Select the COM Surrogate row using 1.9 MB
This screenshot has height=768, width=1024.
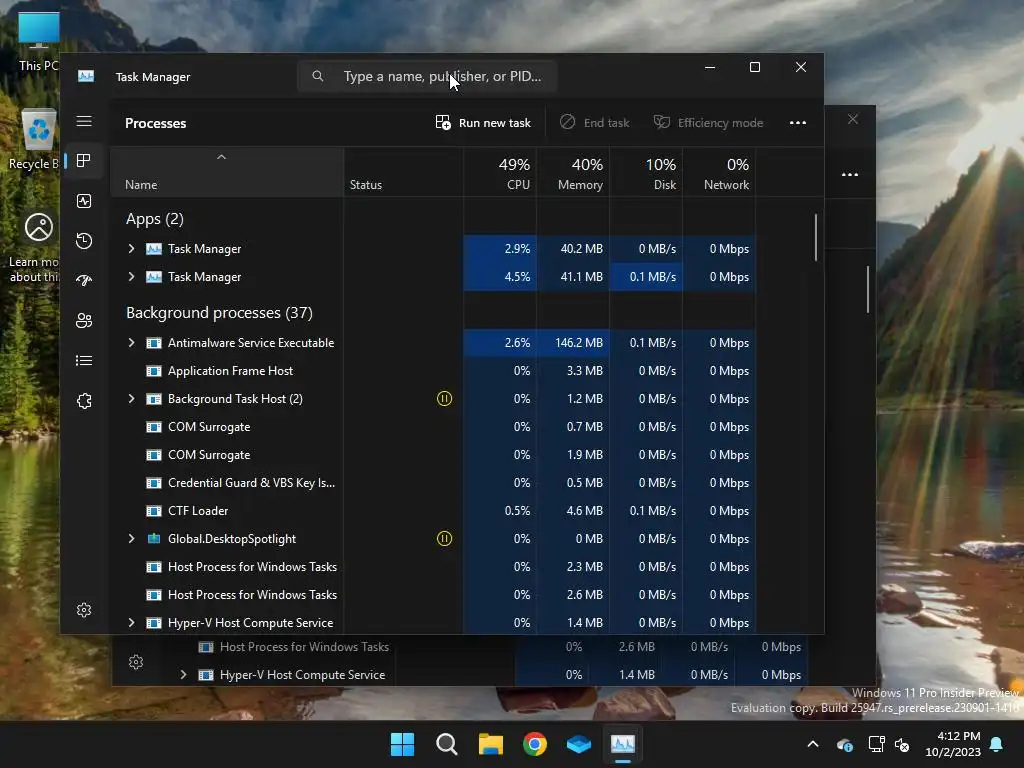(x=434, y=455)
